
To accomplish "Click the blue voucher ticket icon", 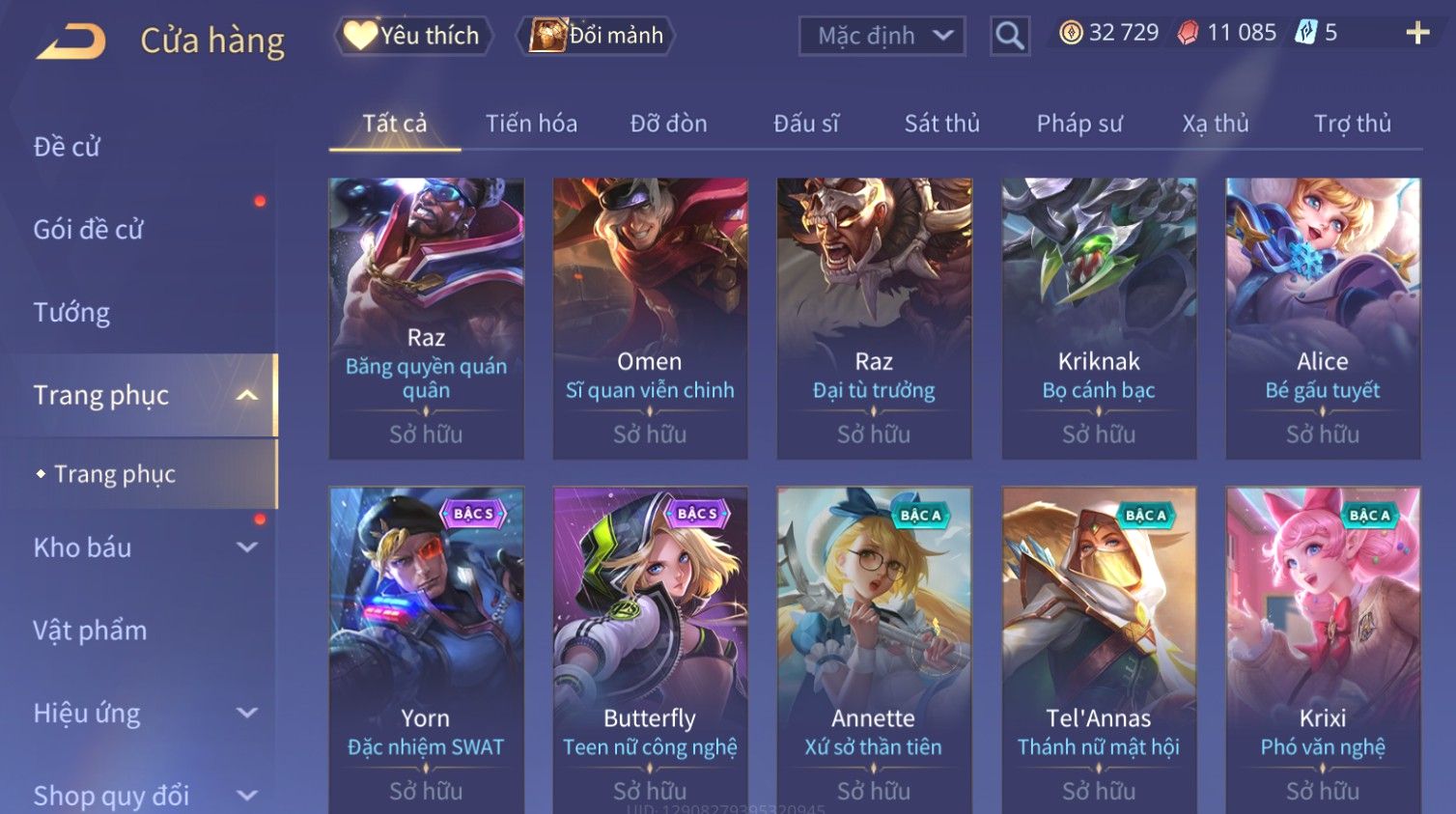I will (x=1305, y=33).
